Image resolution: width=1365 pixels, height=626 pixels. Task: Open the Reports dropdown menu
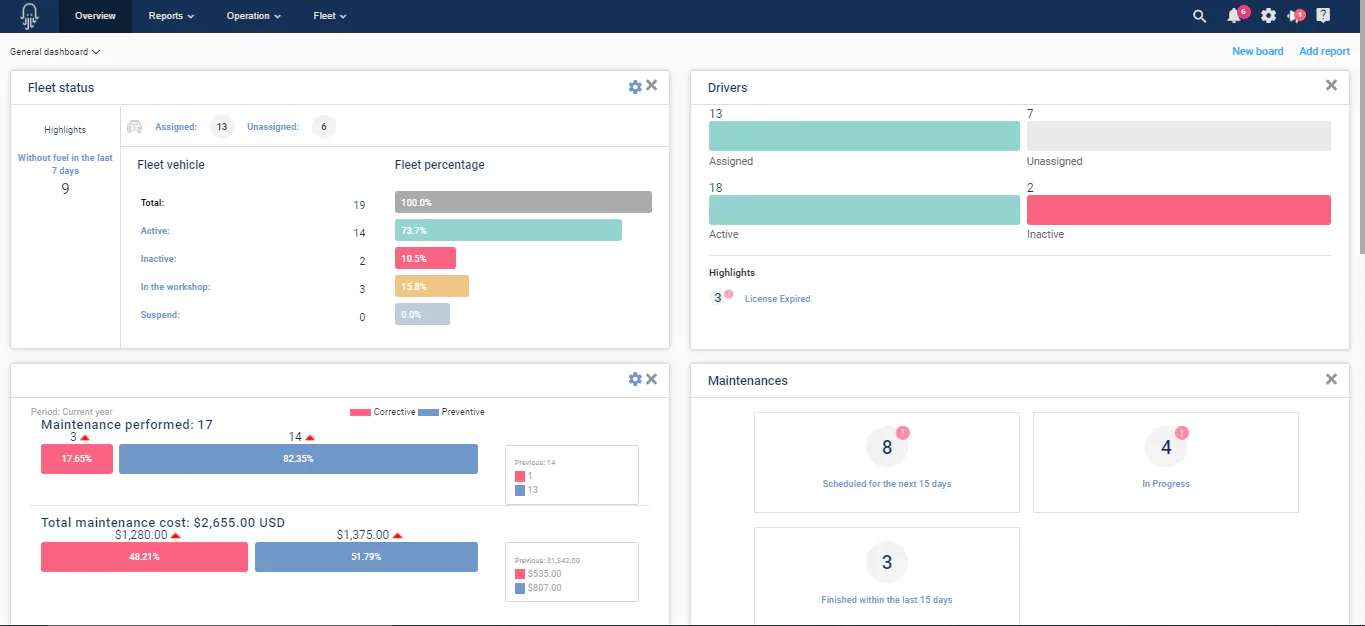pos(171,16)
